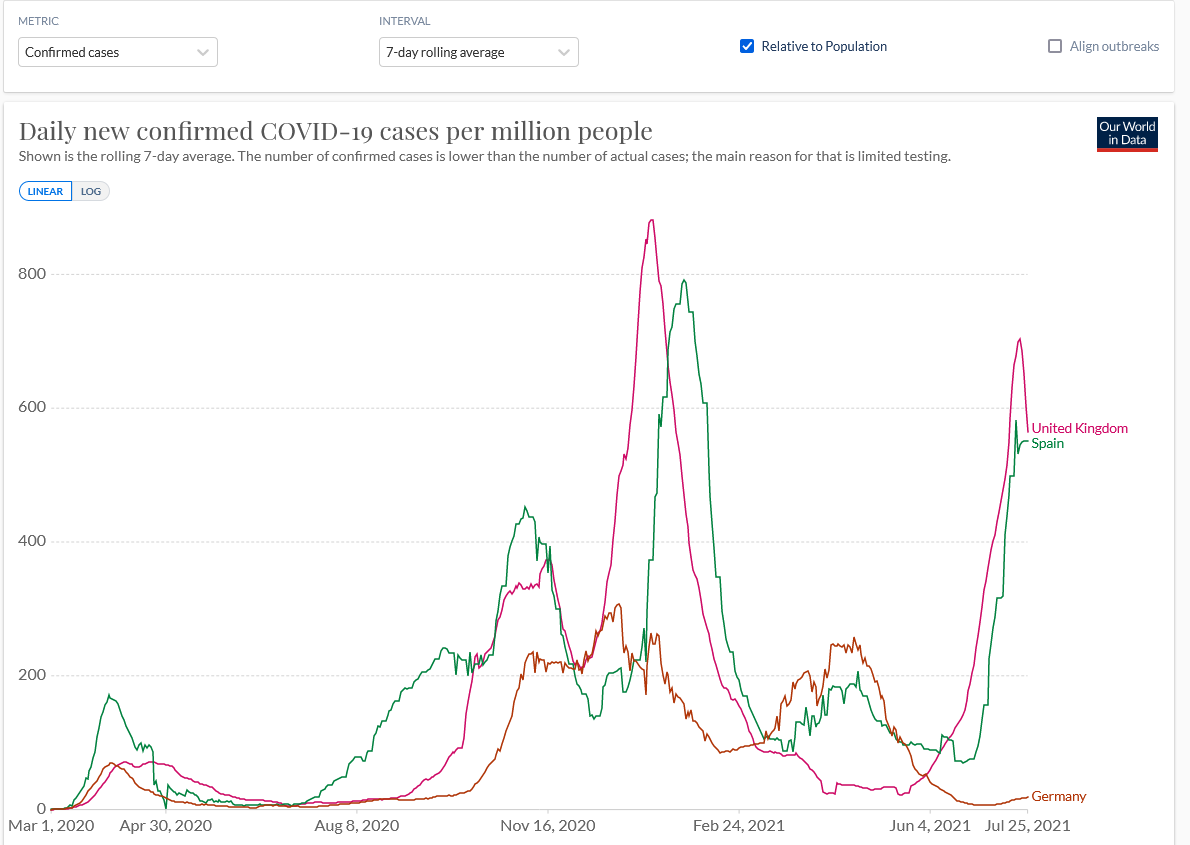
Task: Select the Germany series label
Action: tap(1058, 797)
